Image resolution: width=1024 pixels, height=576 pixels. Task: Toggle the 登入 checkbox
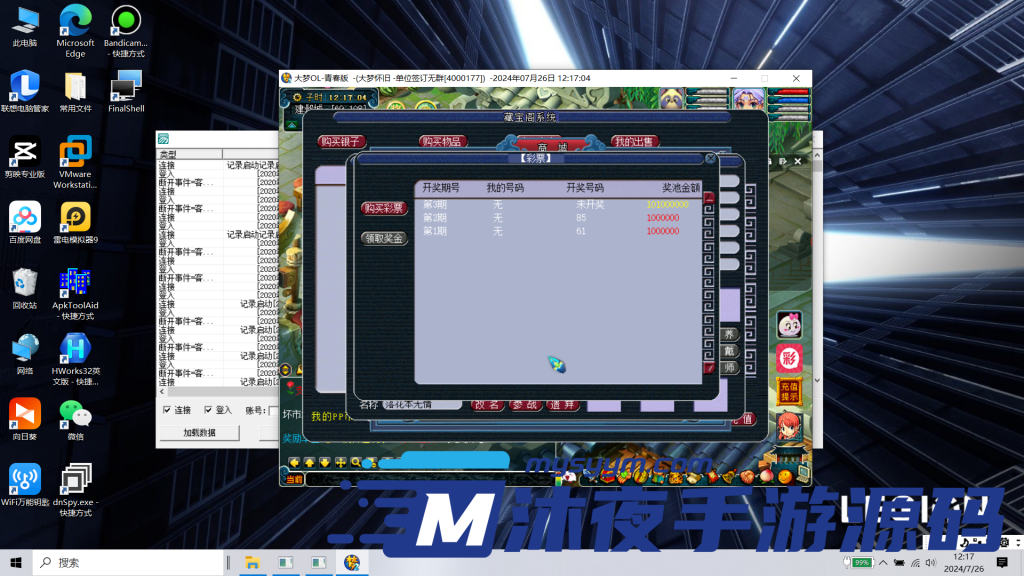click(x=208, y=410)
